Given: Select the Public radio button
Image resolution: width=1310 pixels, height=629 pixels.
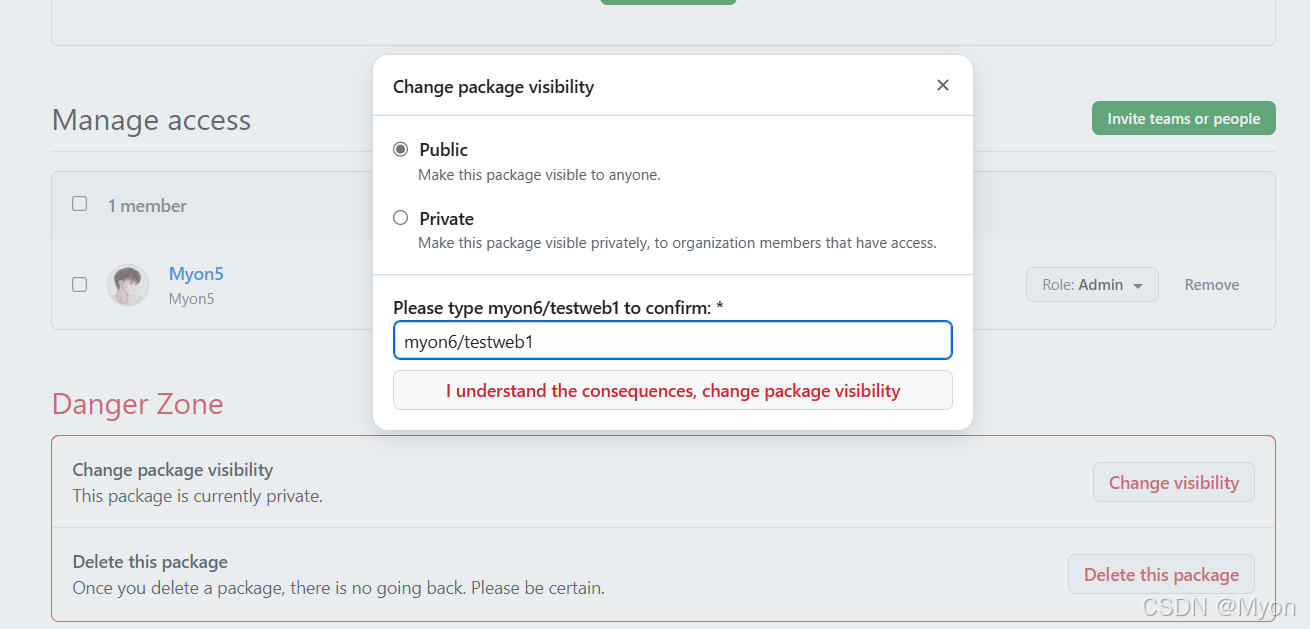Looking at the screenshot, I should click(401, 149).
